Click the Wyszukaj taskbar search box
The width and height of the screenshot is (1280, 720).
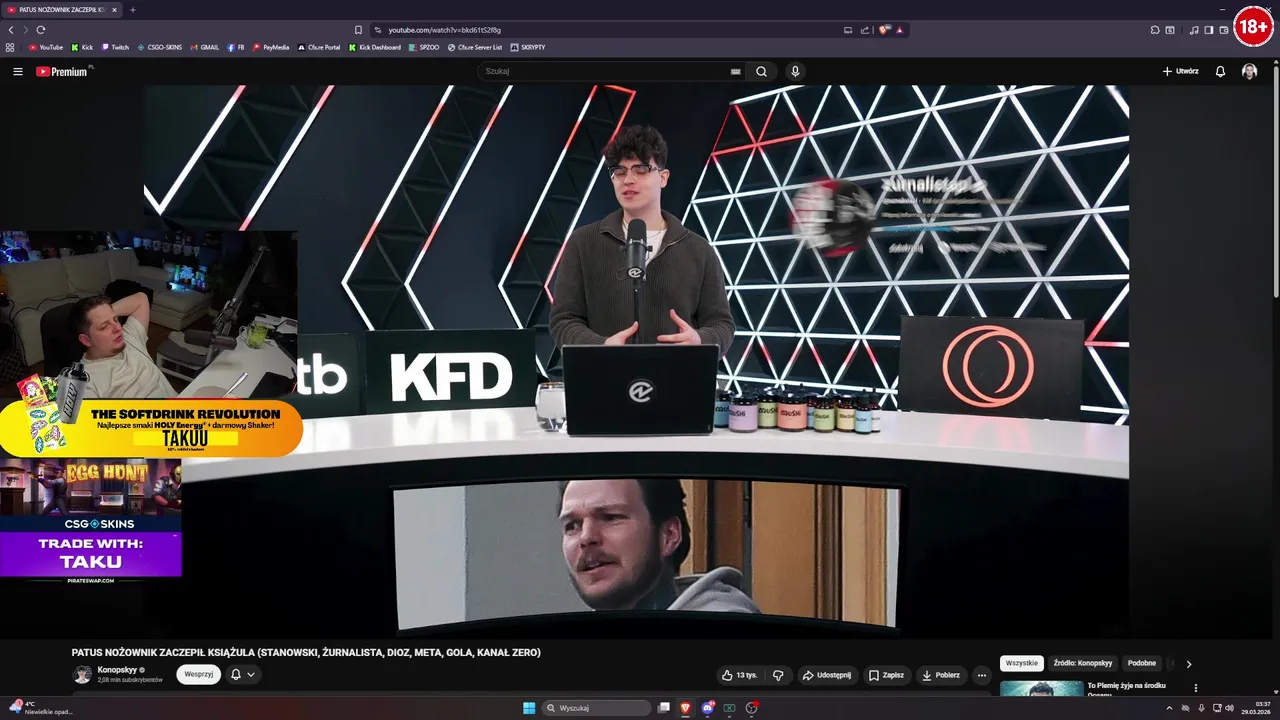pyautogui.click(x=597, y=708)
